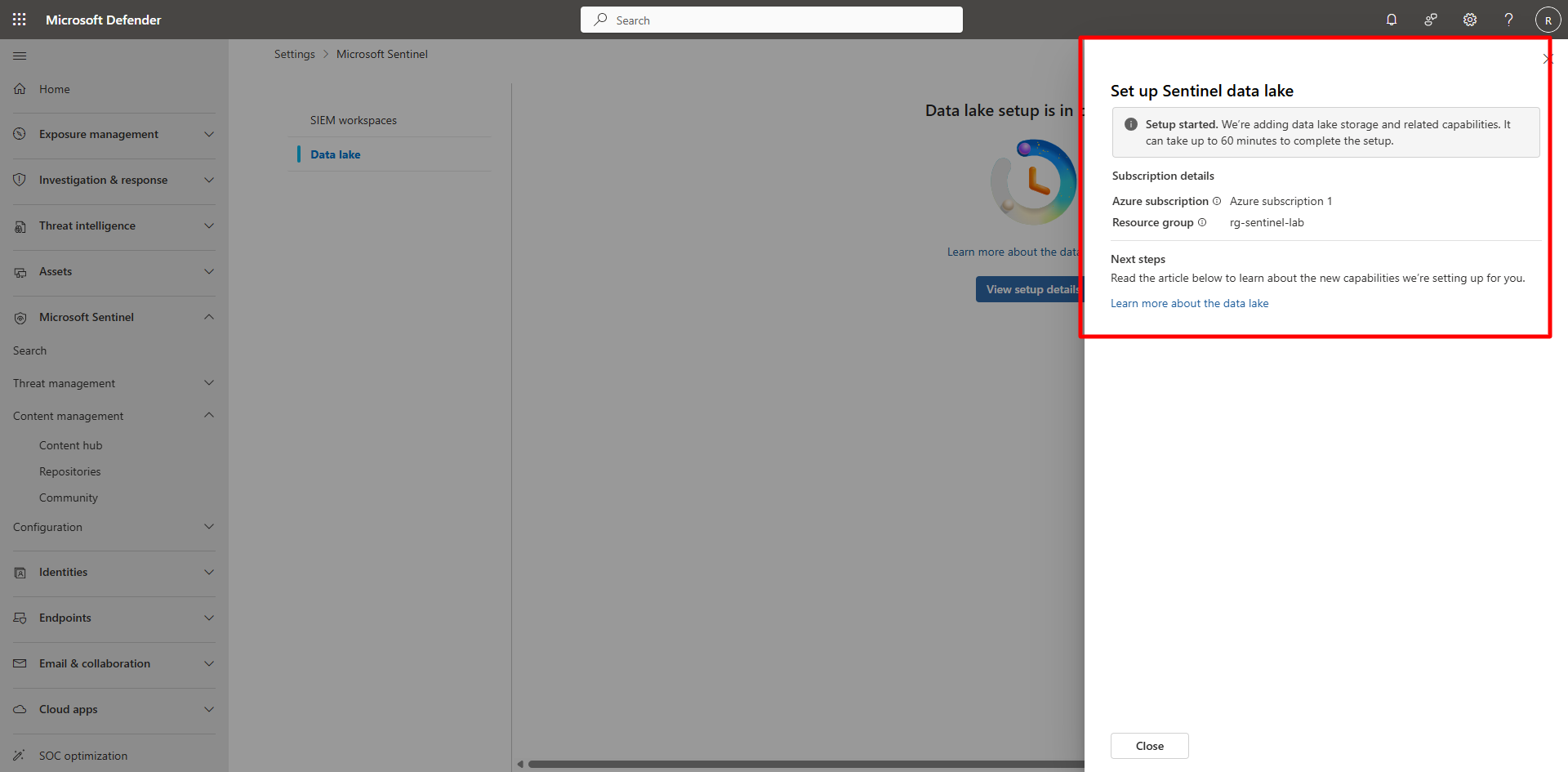The height and width of the screenshot is (772, 1568).
Task: Expand Cloud apps chevron
Action: [209, 709]
